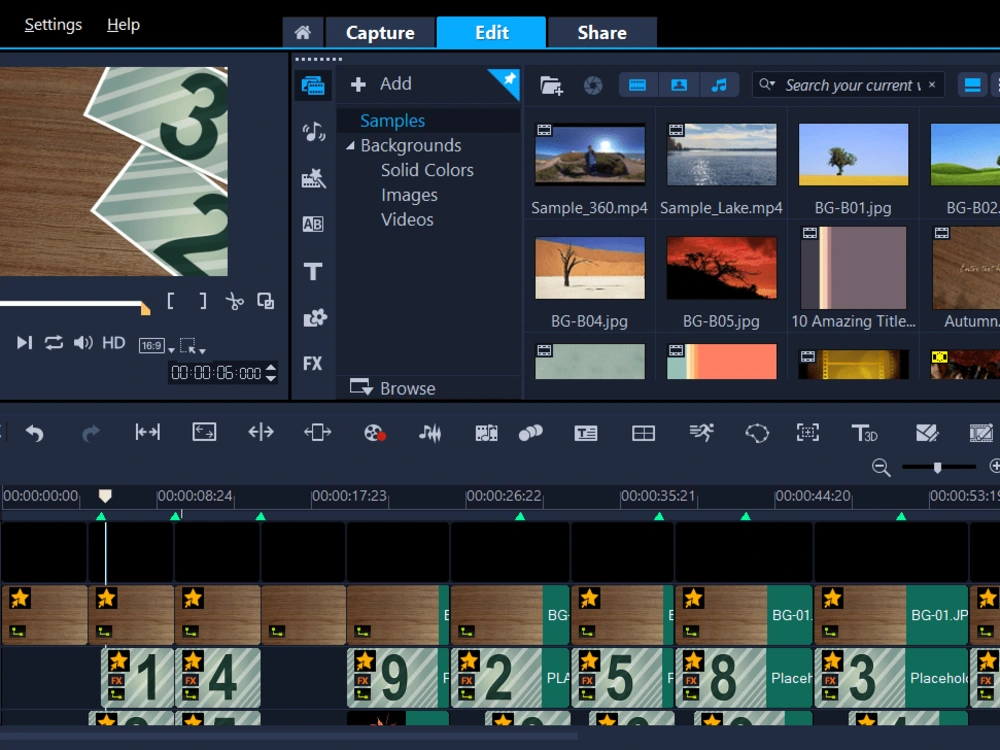Switch to the Edit tab
Viewport: 1000px width, 750px height.
tap(491, 33)
